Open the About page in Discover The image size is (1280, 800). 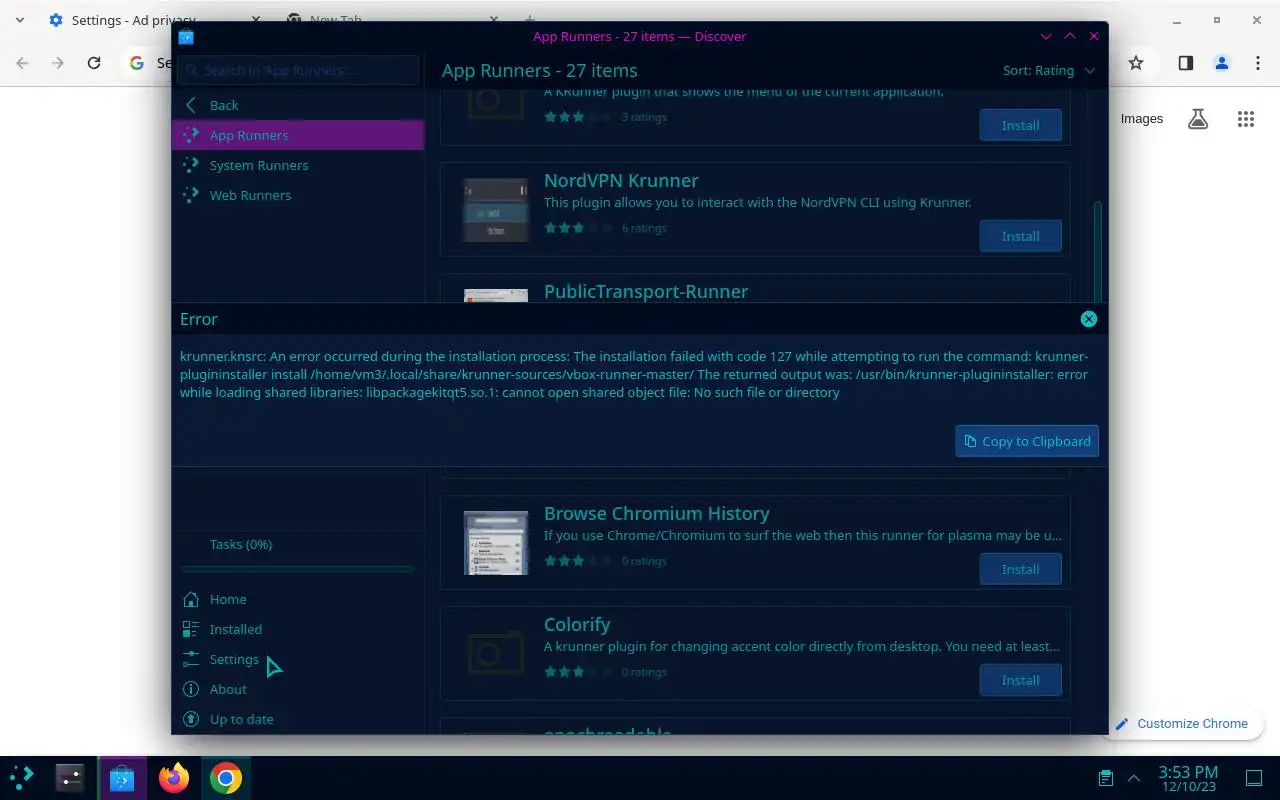[x=298, y=689]
